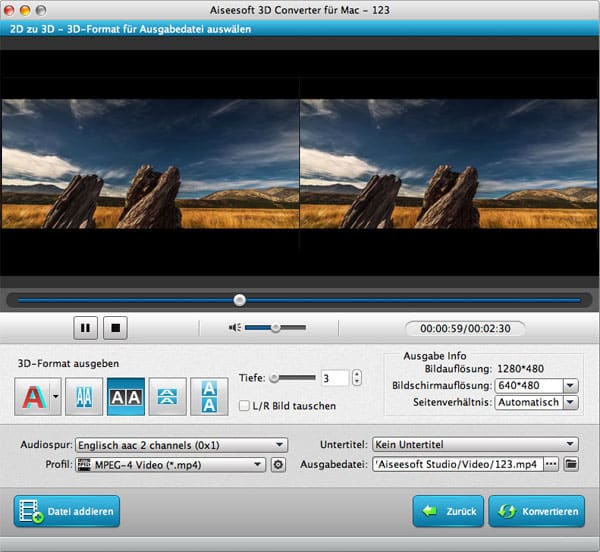
Task: Adjust the Tiefe depth slider
Action: [293, 378]
